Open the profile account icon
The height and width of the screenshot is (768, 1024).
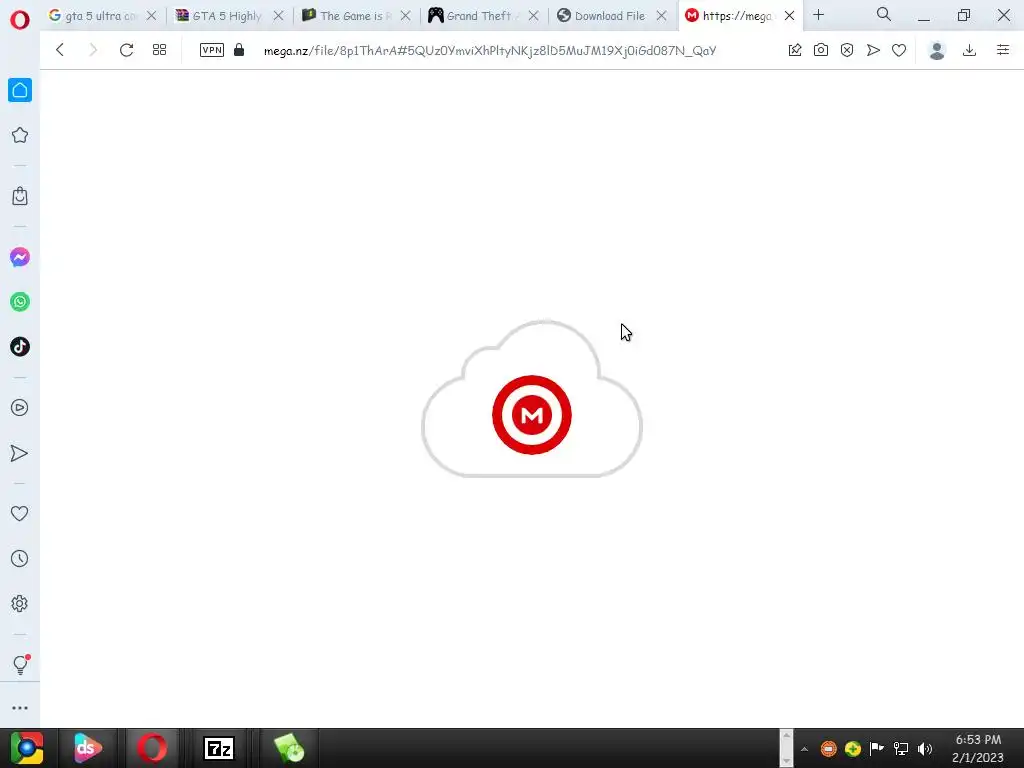pyautogui.click(x=937, y=50)
